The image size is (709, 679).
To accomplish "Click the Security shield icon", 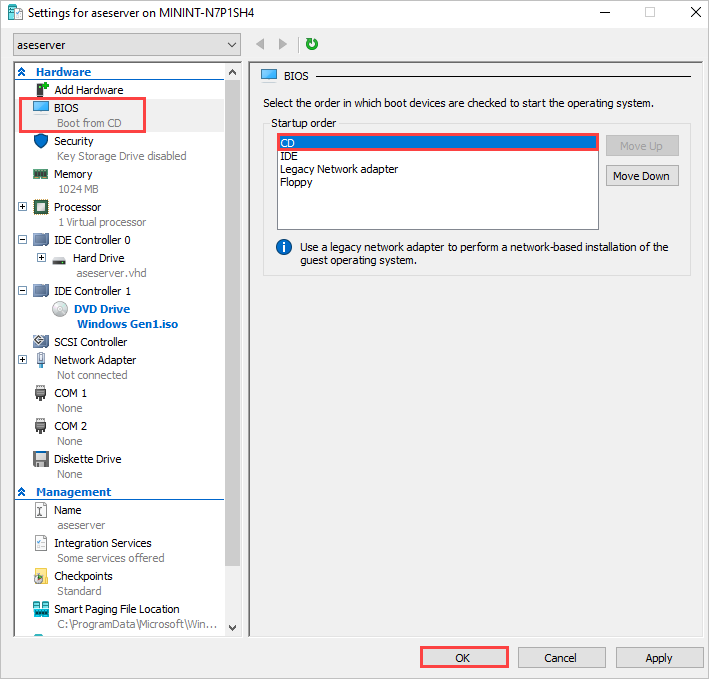I will [x=41, y=141].
